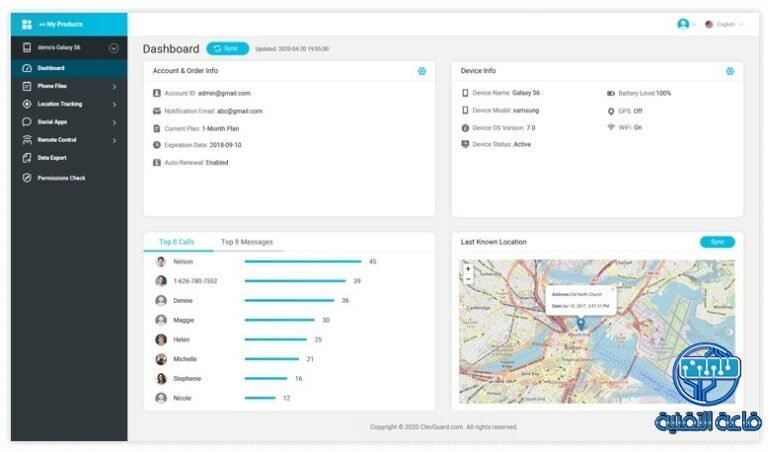Expand the Location Tracking submenu
The width and height of the screenshot is (768, 452).
pos(114,104)
